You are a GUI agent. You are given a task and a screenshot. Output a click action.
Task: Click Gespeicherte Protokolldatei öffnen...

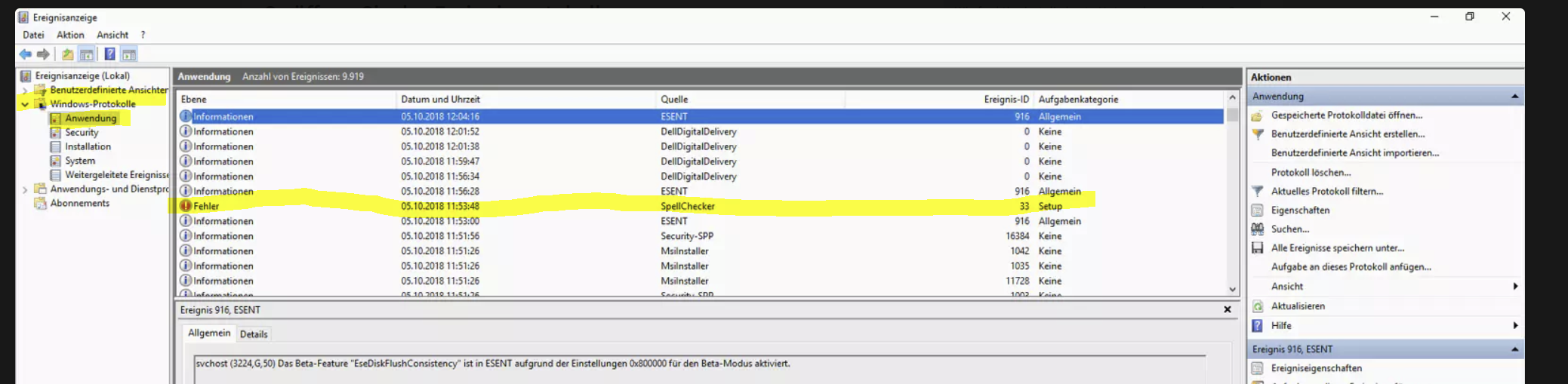pyautogui.click(x=1347, y=115)
